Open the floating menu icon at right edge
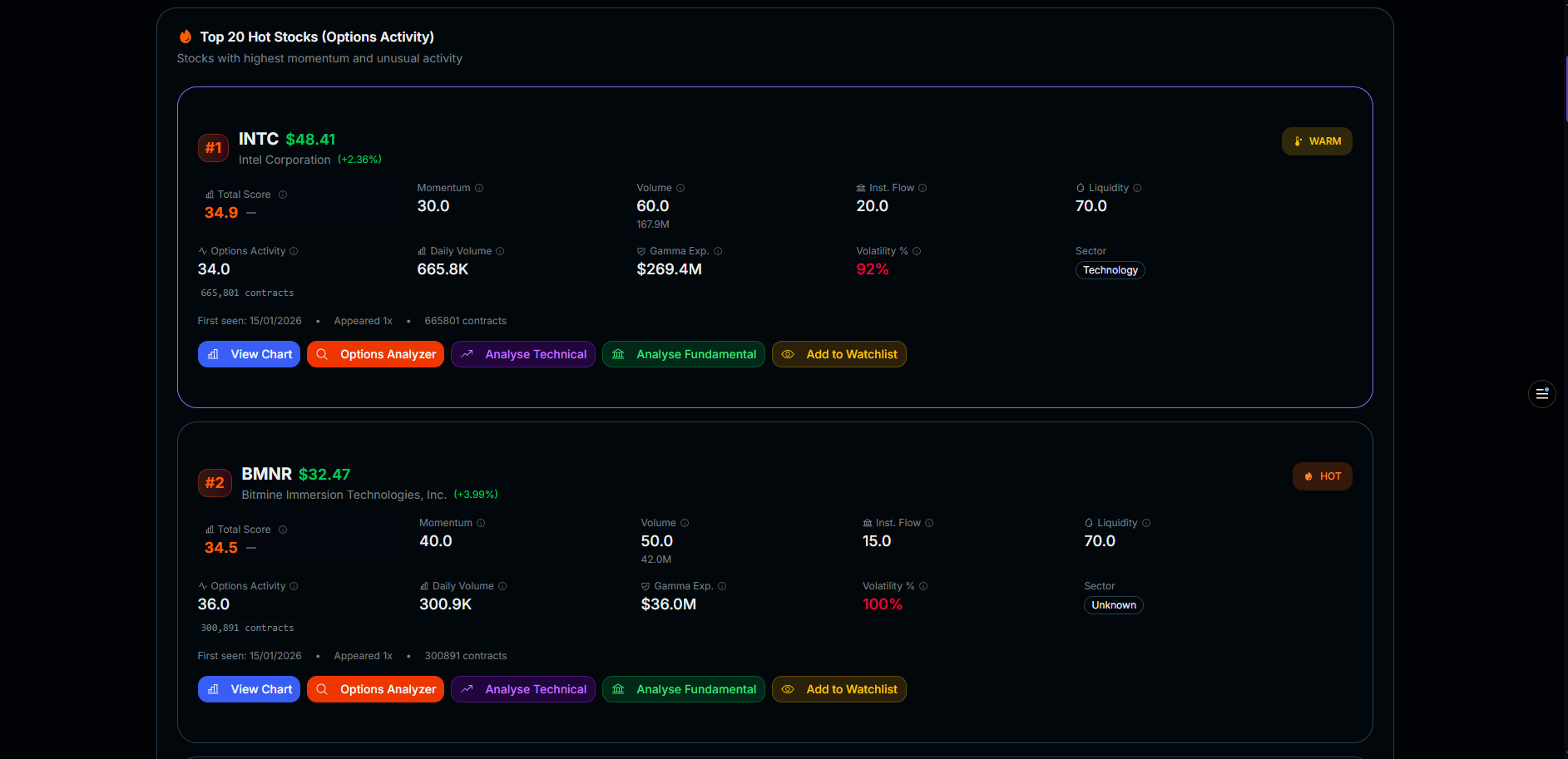Image resolution: width=1568 pixels, height=759 pixels. click(1541, 394)
